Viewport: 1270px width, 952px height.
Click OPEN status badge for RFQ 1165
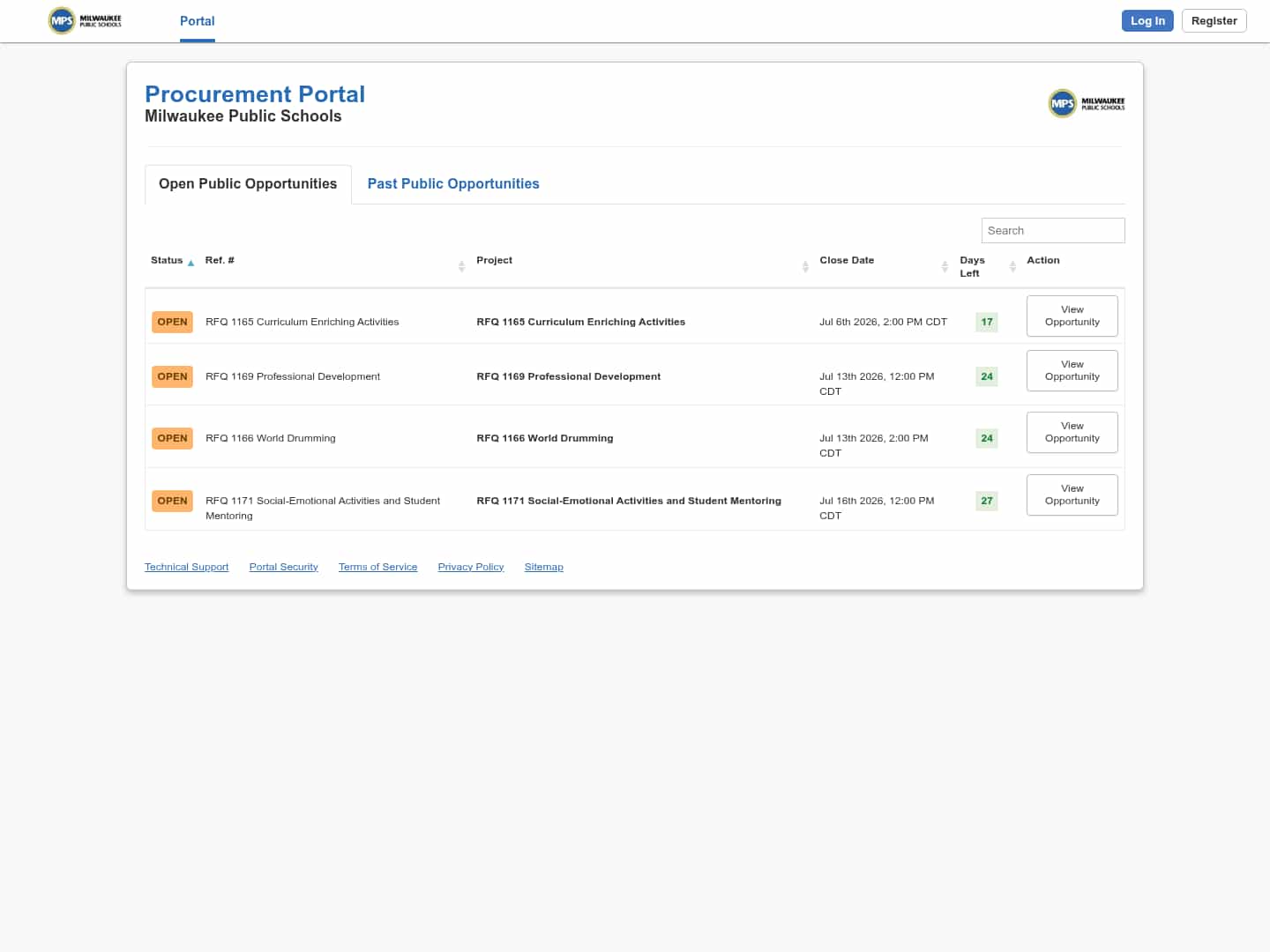[x=172, y=322]
